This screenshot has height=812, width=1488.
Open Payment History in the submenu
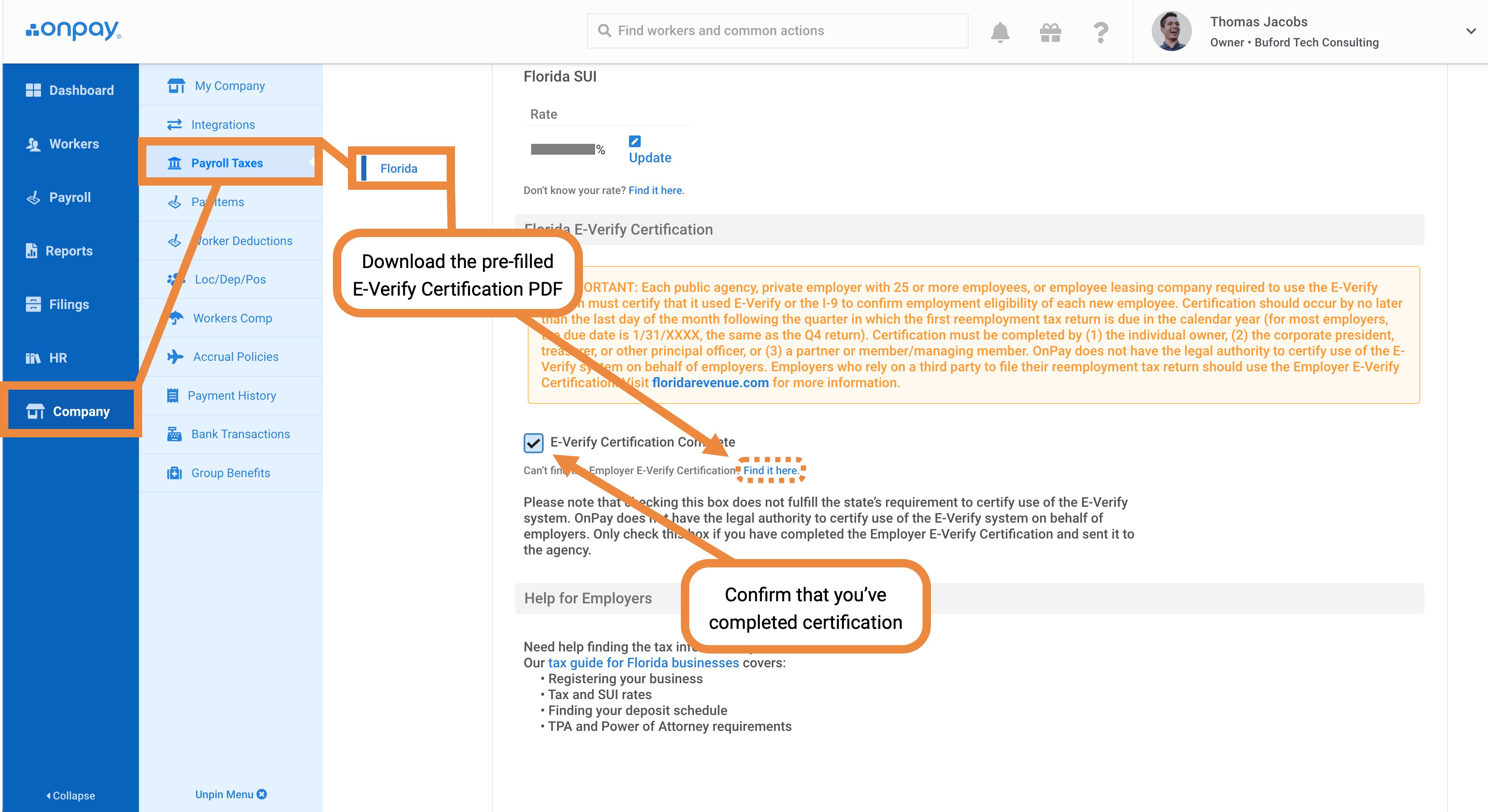pyautogui.click(x=232, y=395)
